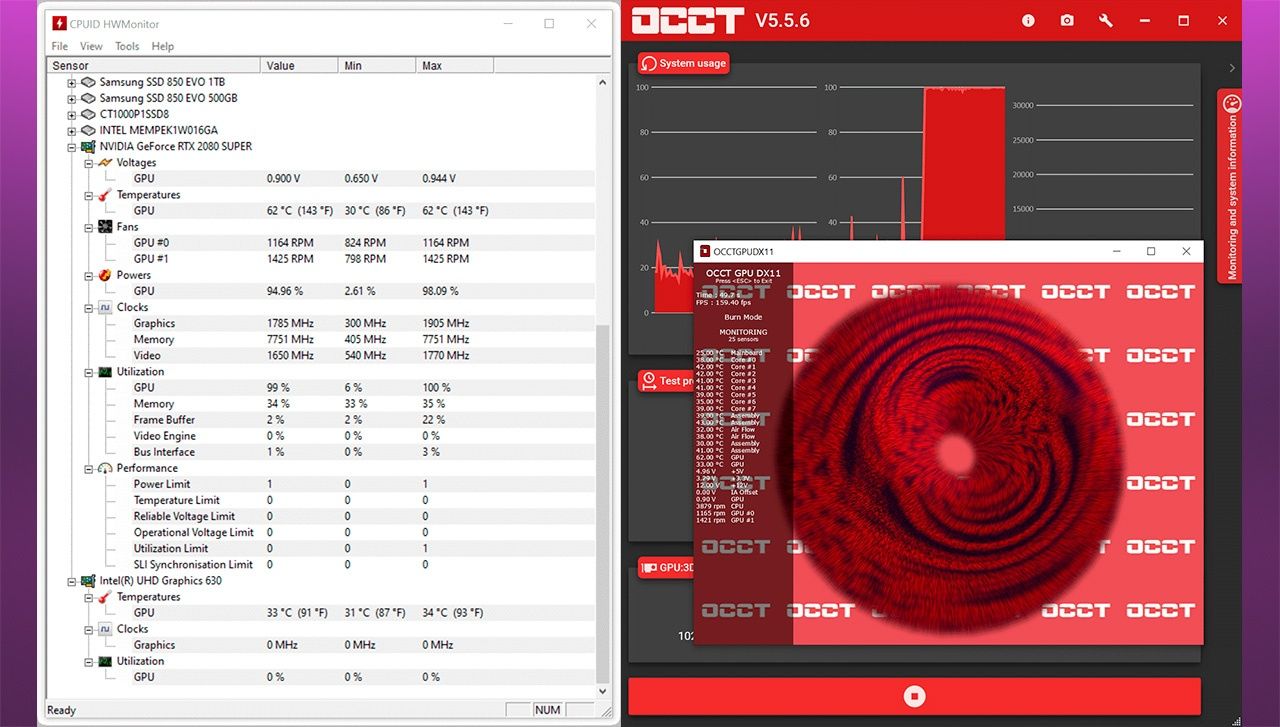This screenshot has width=1280, height=727.
Task: Open the View menu in HWMonitor
Action: (x=91, y=46)
